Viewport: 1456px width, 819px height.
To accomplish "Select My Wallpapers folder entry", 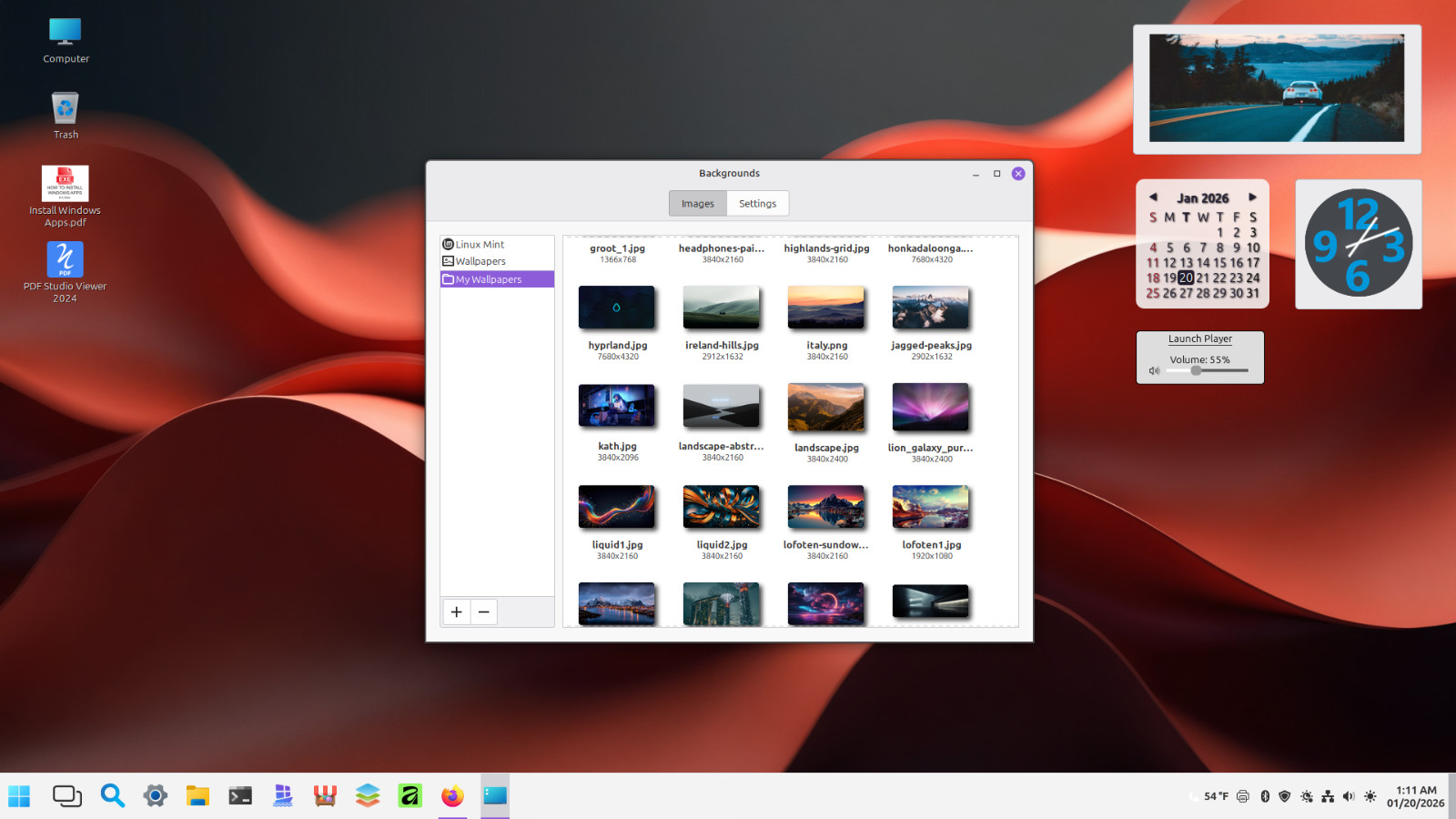I will [497, 279].
